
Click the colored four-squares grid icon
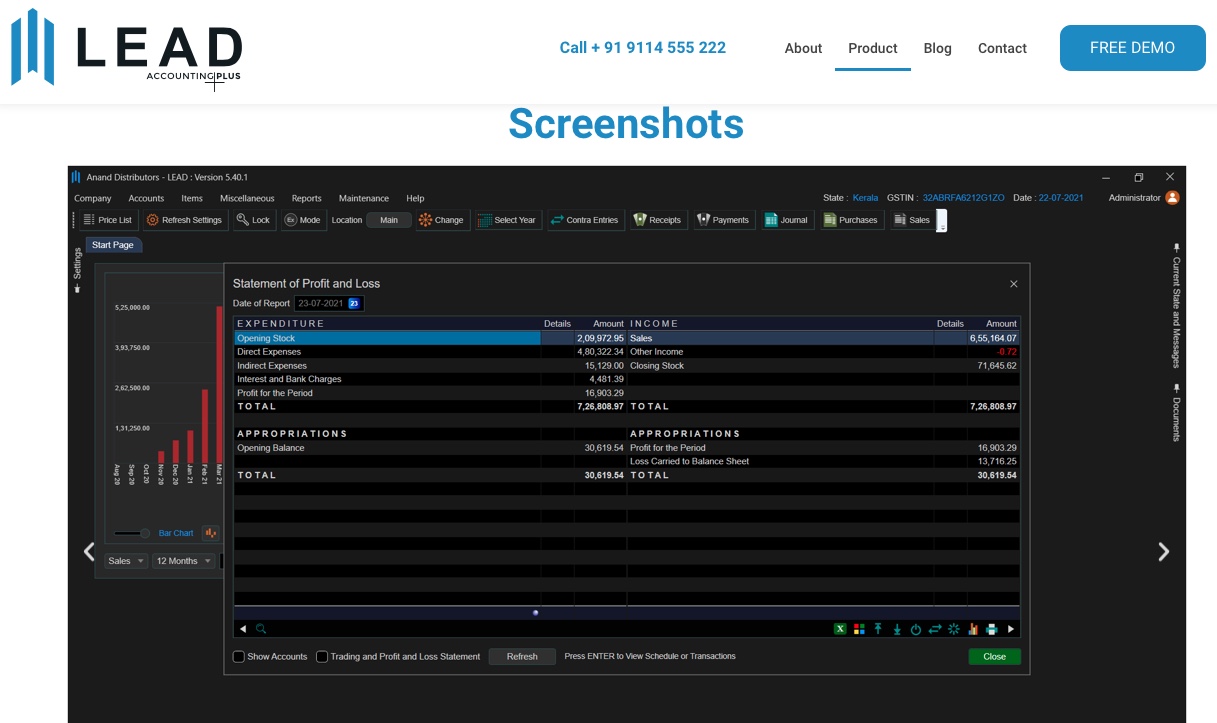[x=859, y=629]
